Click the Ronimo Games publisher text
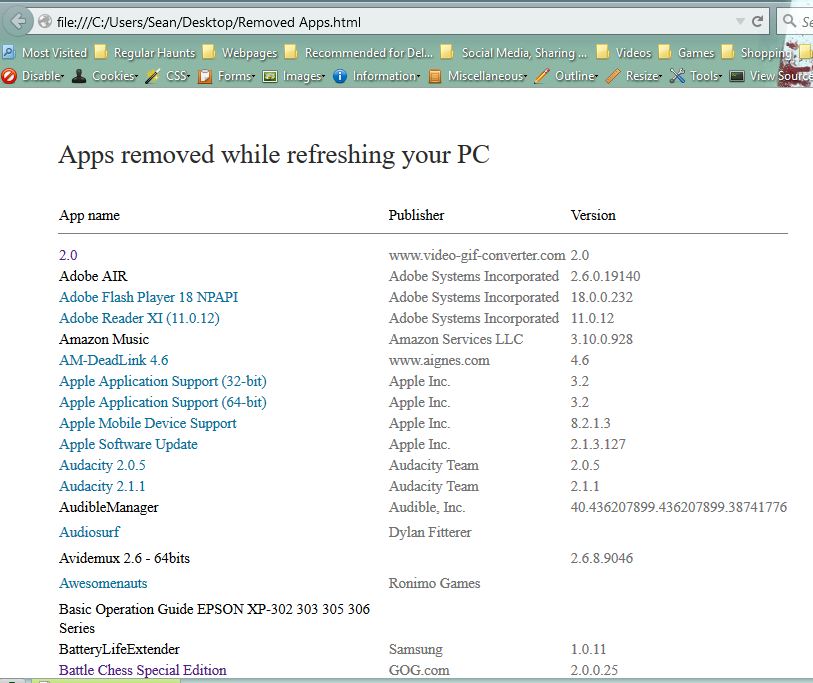 click(x=434, y=583)
